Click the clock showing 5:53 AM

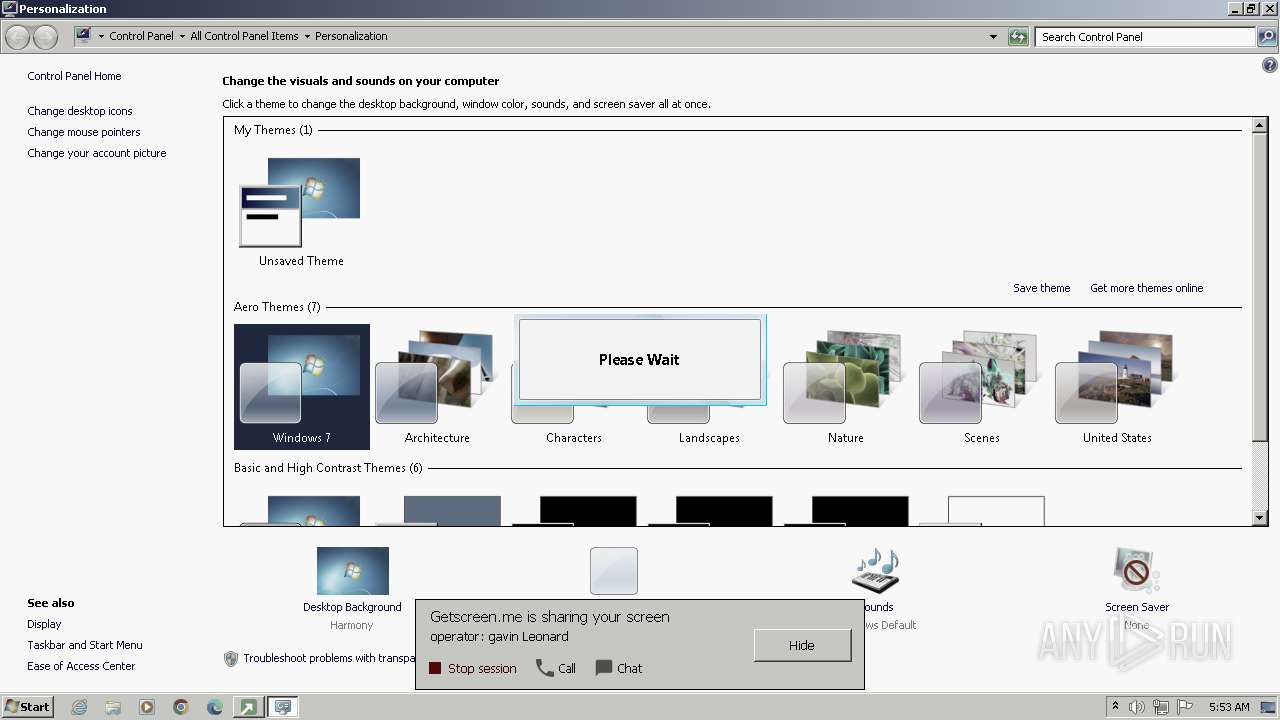[x=1229, y=707]
